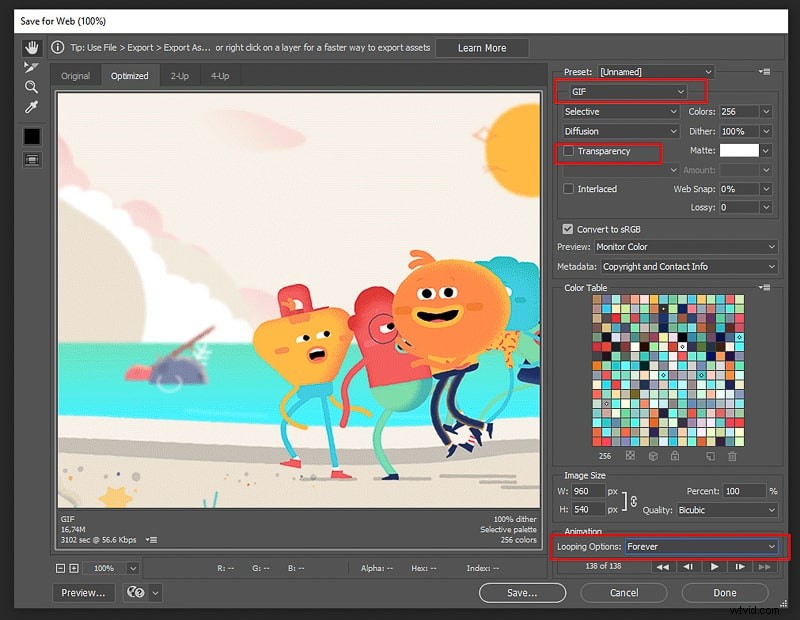Click the Learn More button

pyautogui.click(x=482, y=47)
